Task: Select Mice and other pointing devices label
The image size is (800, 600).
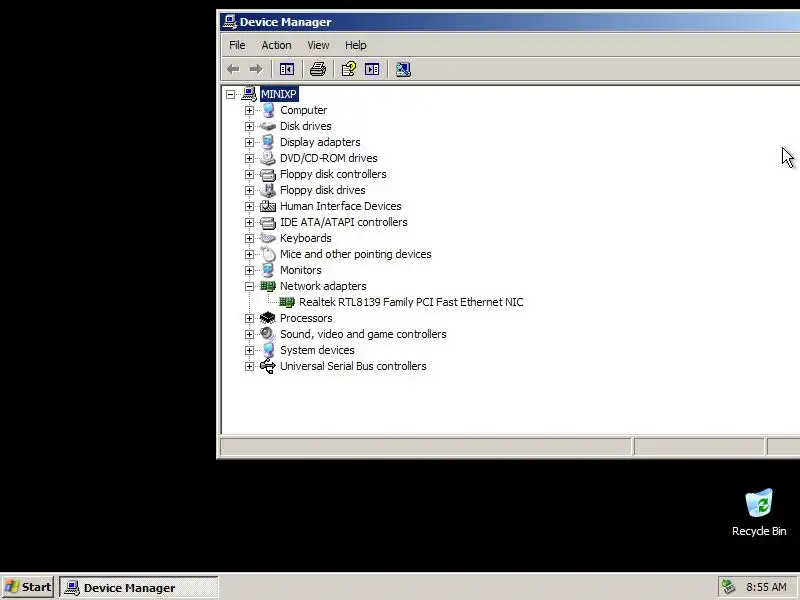Action: pos(356,254)
